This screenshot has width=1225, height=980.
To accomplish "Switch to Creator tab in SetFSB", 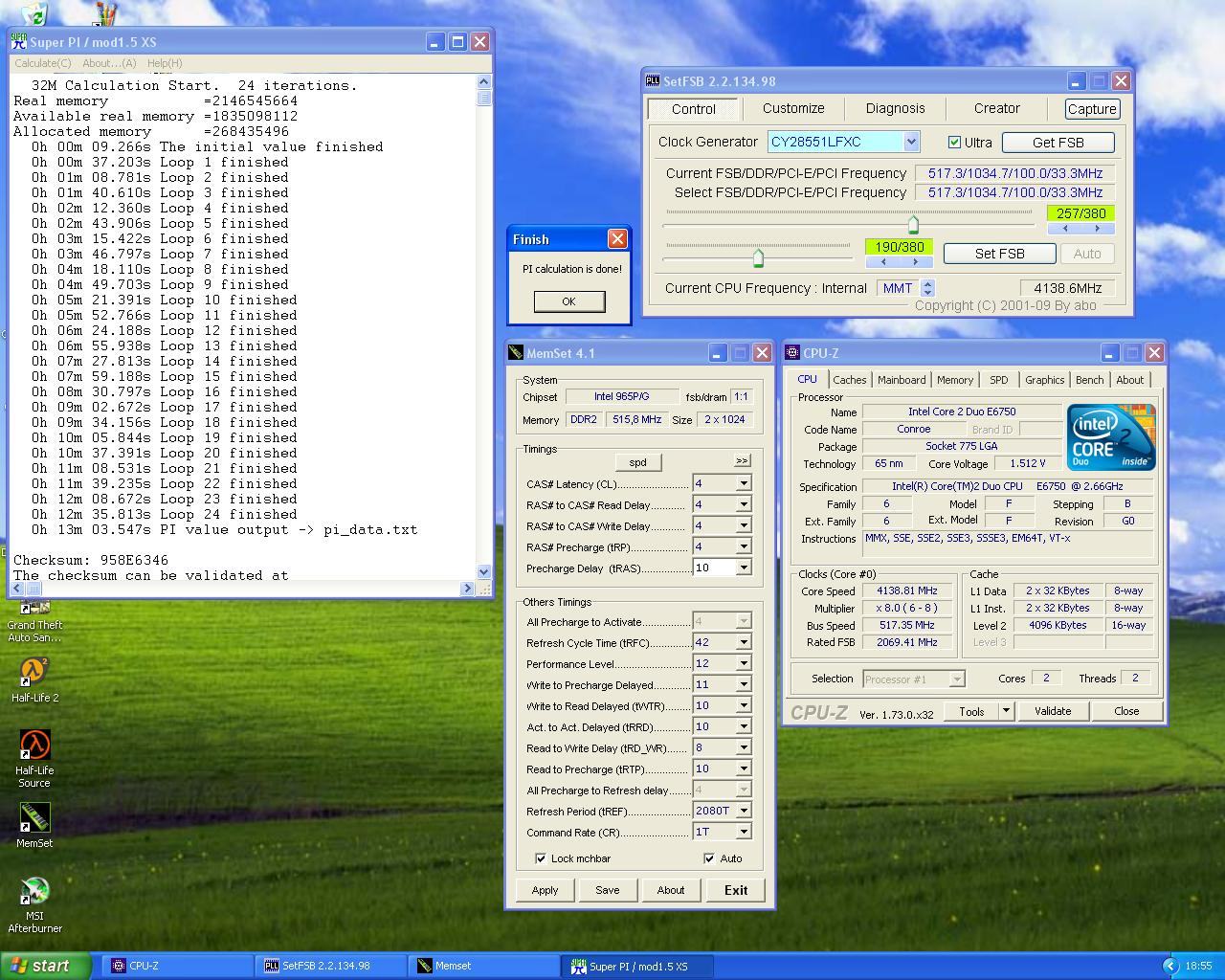I will click(x=996, y=108).
